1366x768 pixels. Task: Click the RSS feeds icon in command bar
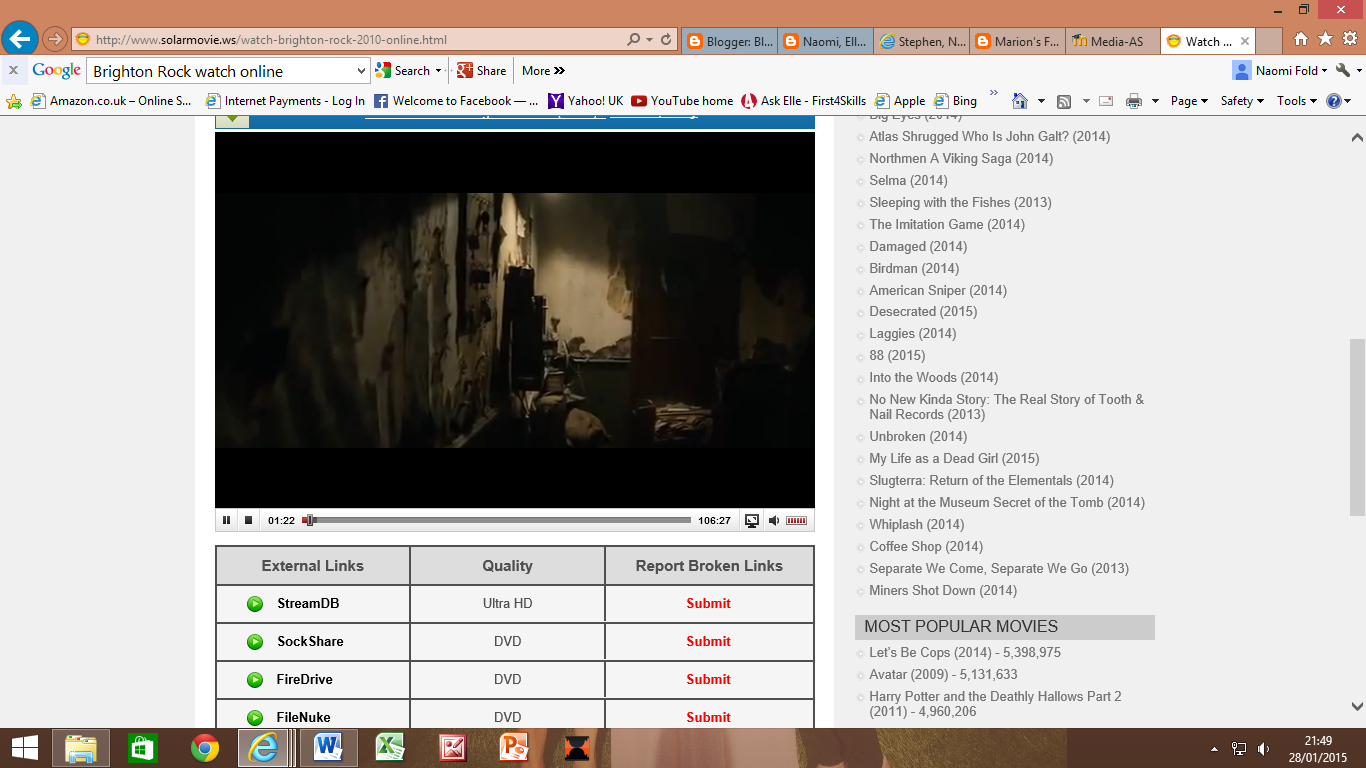1064,101
